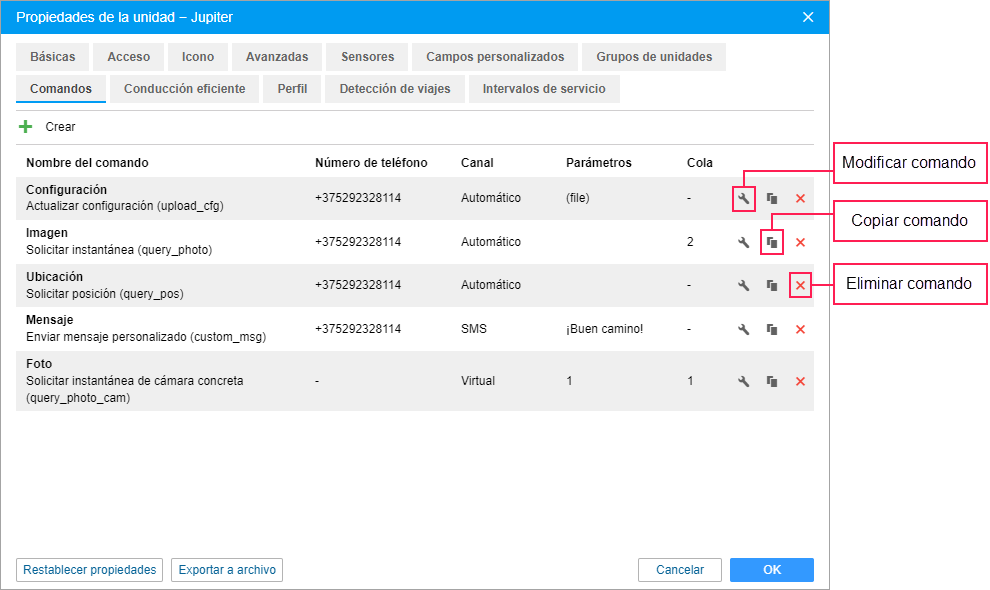The image size is (990, 590).
Task: Select the Avanzadas tab
Action: pyautogui.click(x=277, y=57)
